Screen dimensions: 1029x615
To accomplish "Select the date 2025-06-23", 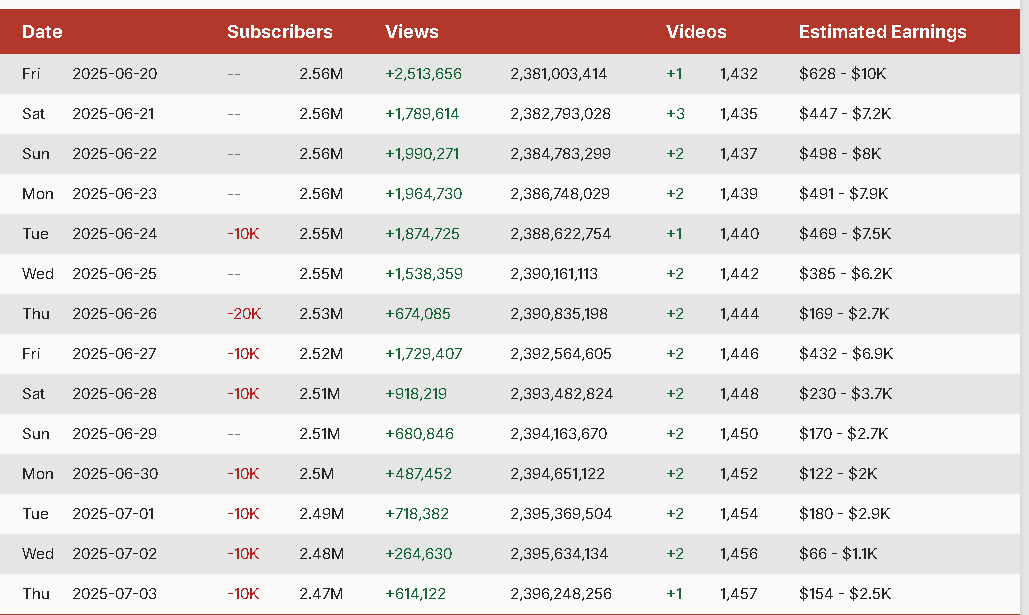I will pyautogui.click(x=115, y=194).
